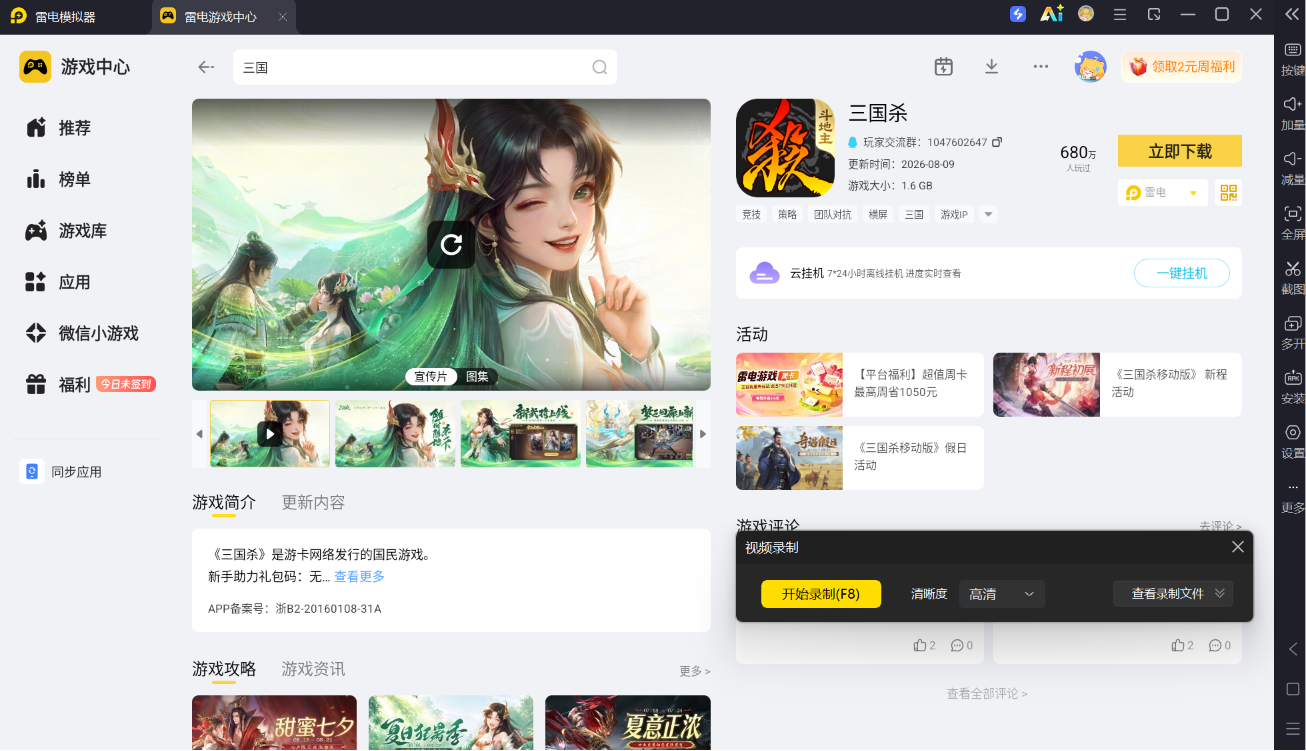
Task: Click the search field containing 三国
Action: [x=425, y=67]
